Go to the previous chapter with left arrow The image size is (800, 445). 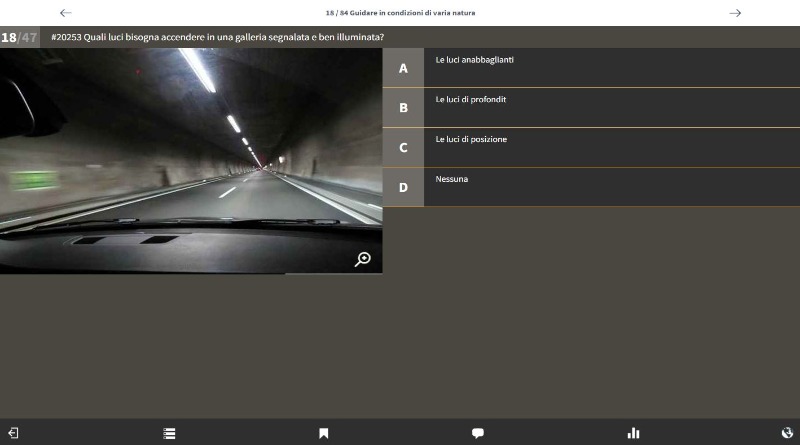pyautogui.click(x=66, y=13)
